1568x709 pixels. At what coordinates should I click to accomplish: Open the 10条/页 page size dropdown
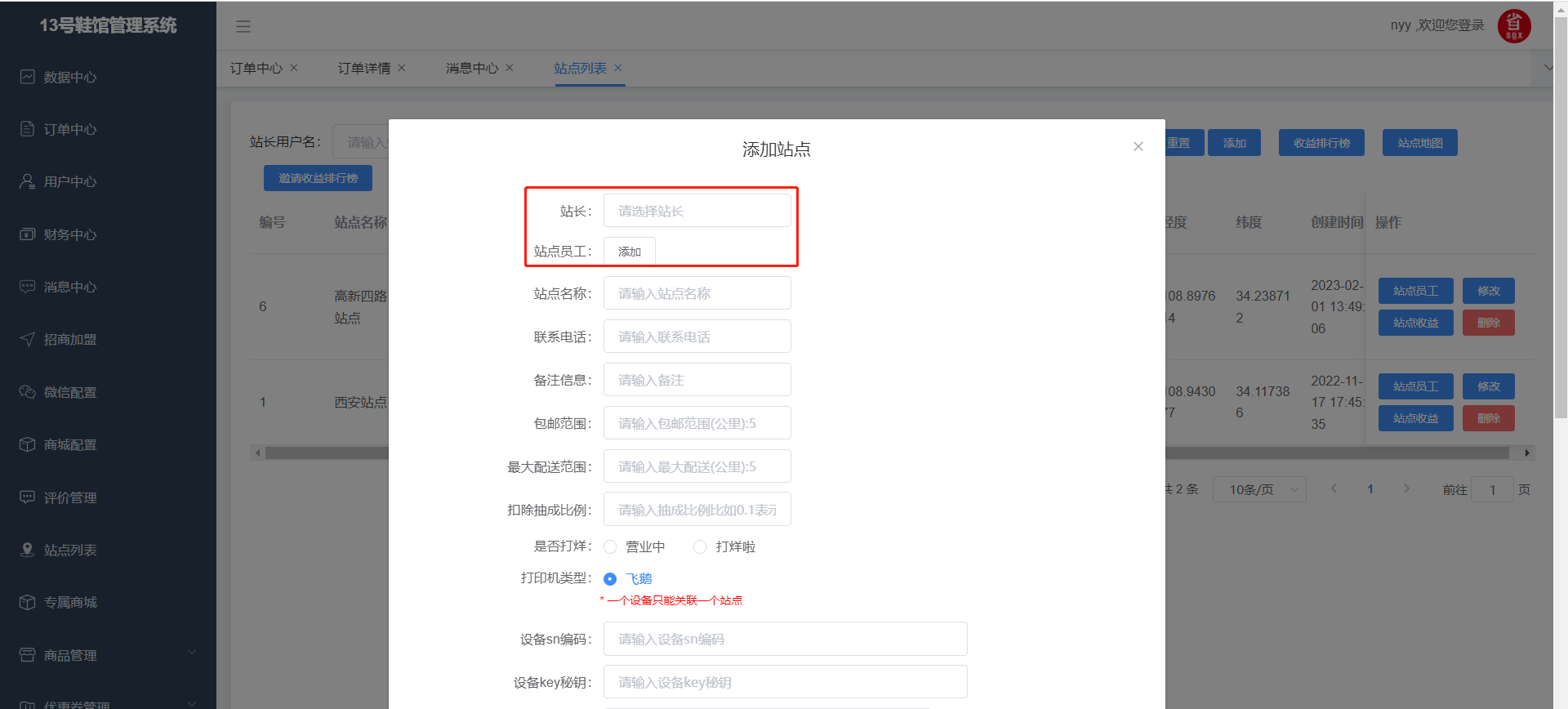click(x=1258, y=489)
